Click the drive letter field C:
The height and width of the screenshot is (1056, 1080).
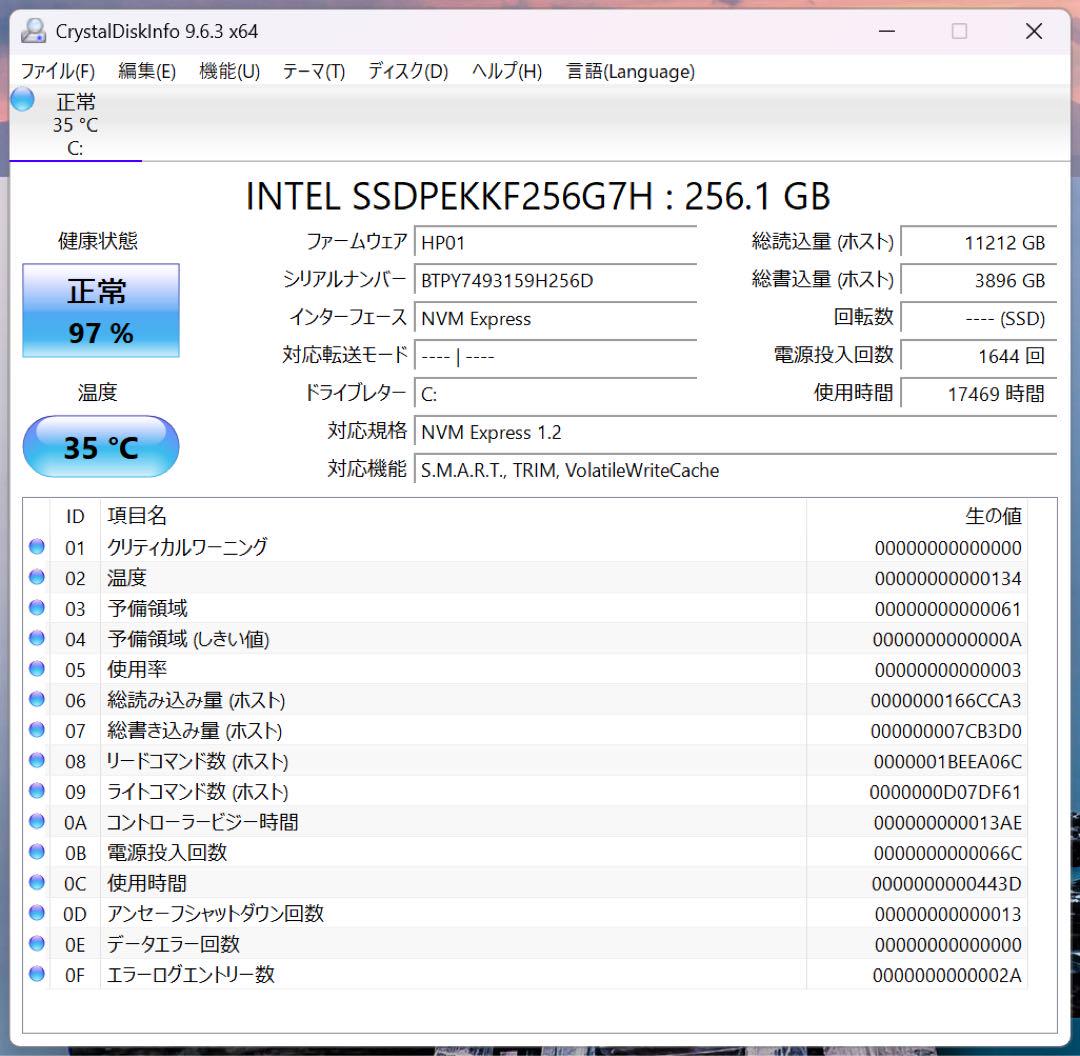coord(555,394)
